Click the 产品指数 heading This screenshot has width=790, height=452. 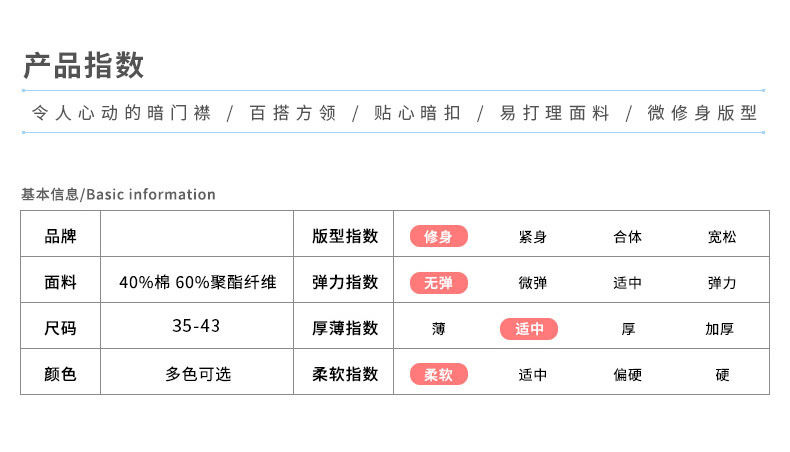(x=84, y=65)
